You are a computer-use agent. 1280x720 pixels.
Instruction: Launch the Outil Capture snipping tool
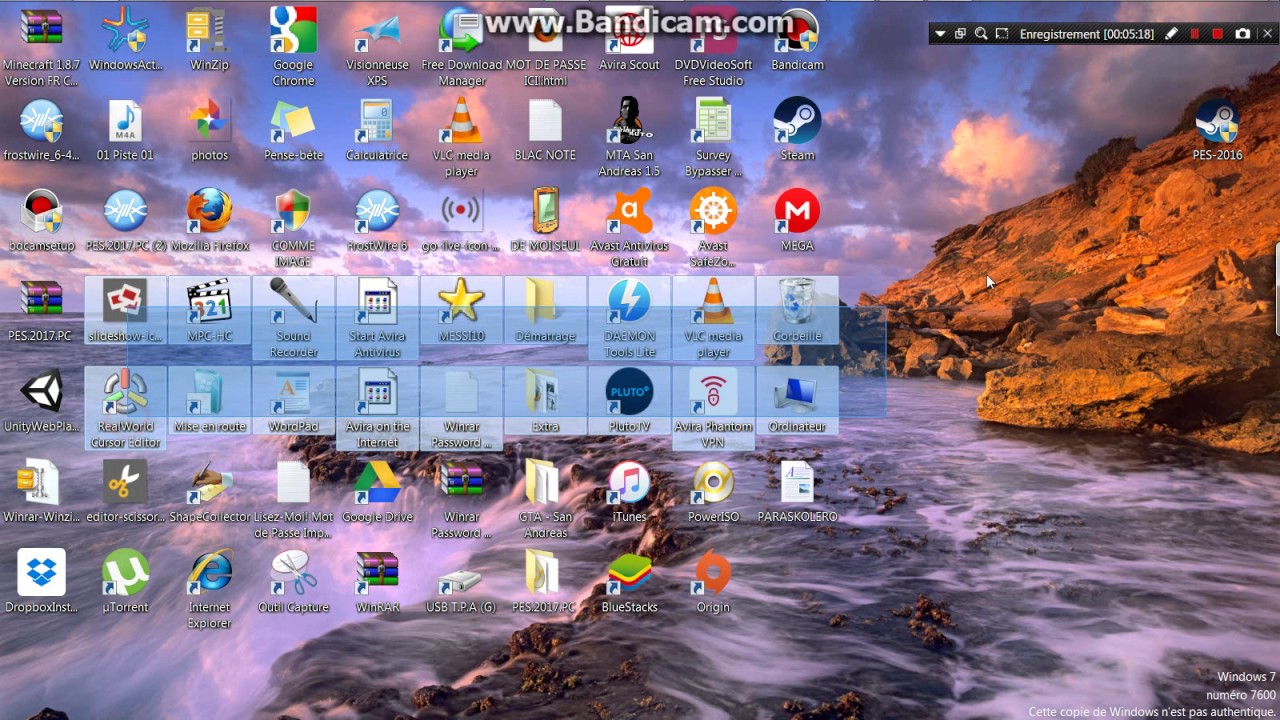click(x=293, y=572)
